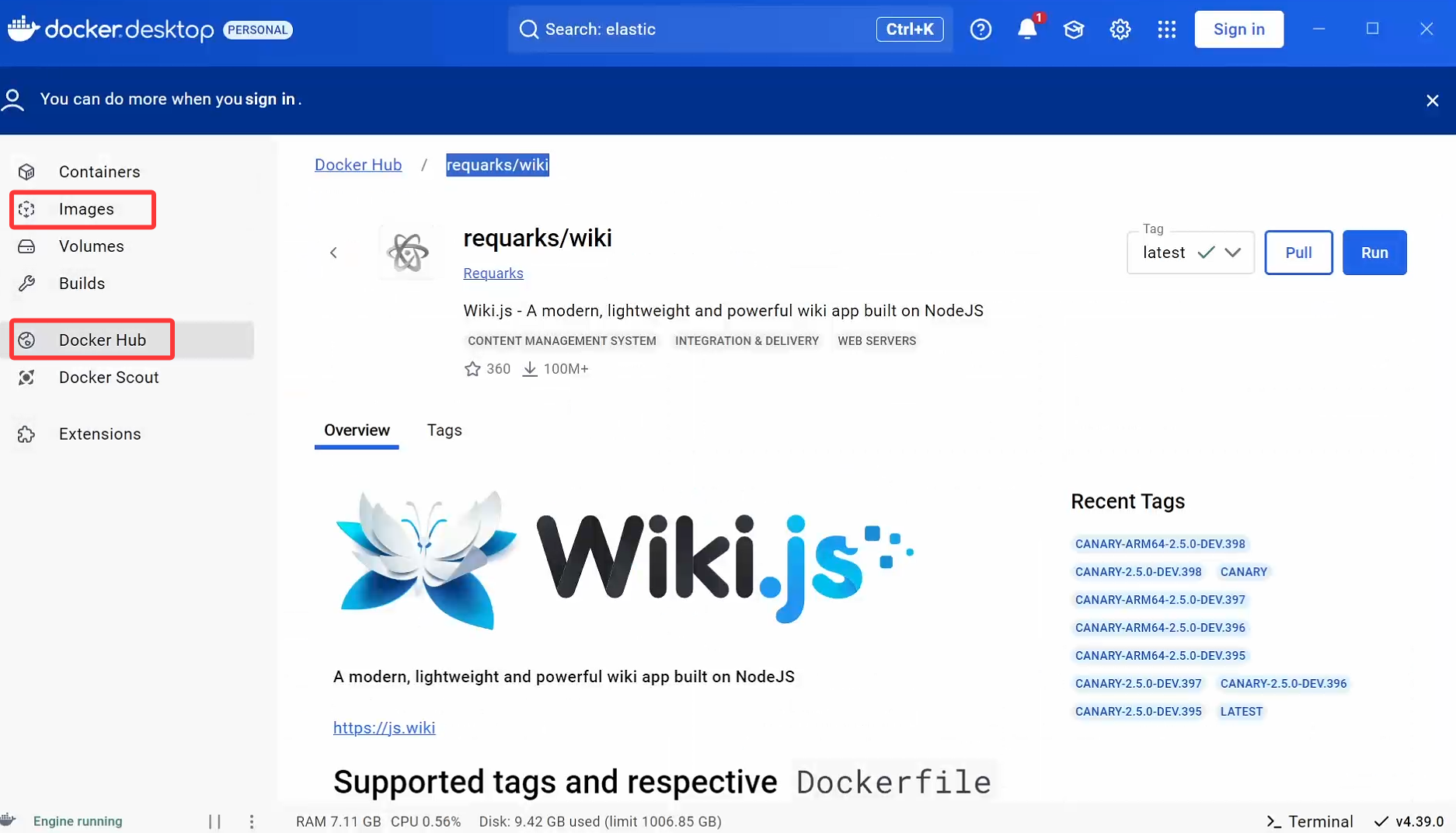Image resolution: width=1456 pixels, height=833 pixels.
Task: Click the Extensions puzzle icon
Action: [26, 434]
